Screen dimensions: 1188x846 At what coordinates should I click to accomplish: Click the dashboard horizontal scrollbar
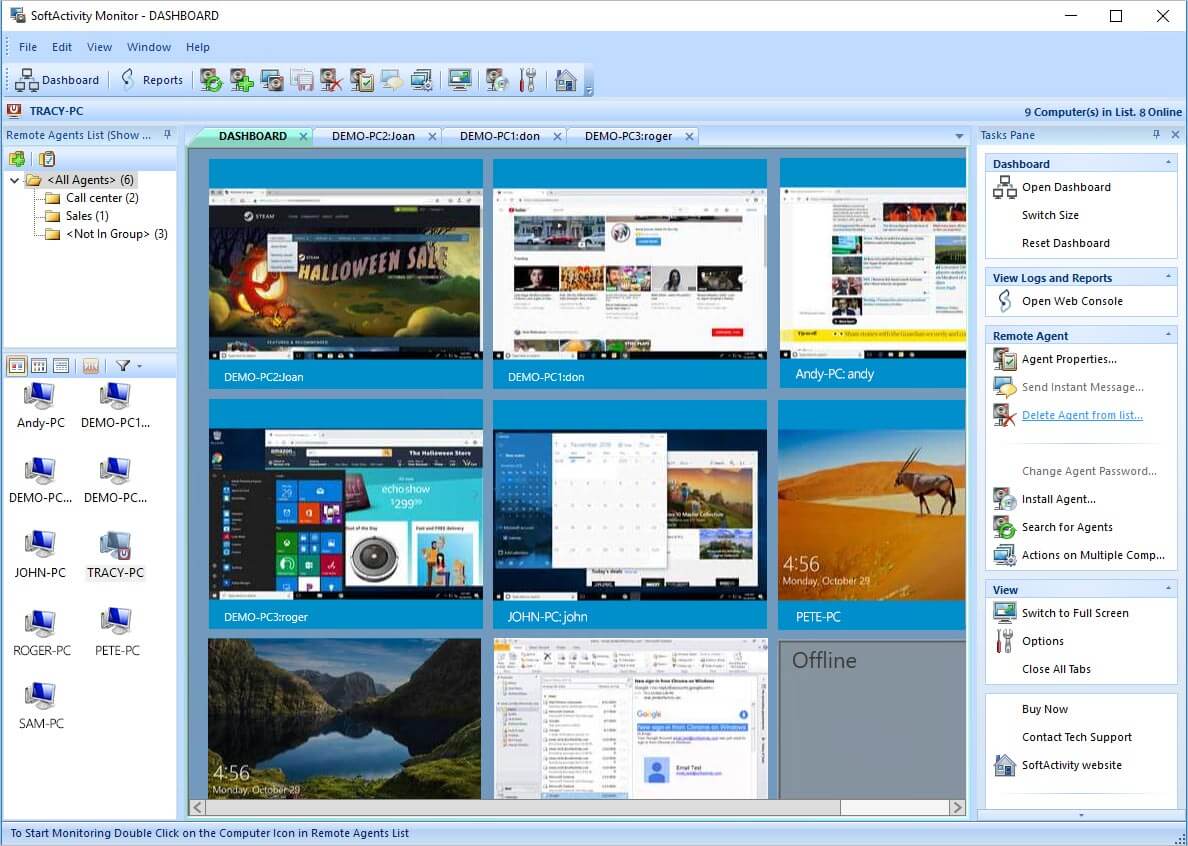click(520, 807)
